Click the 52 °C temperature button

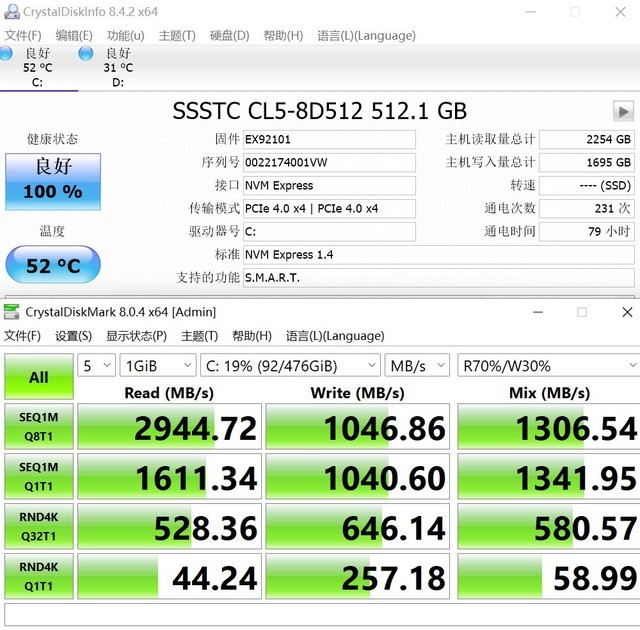(x=53, y=265)
